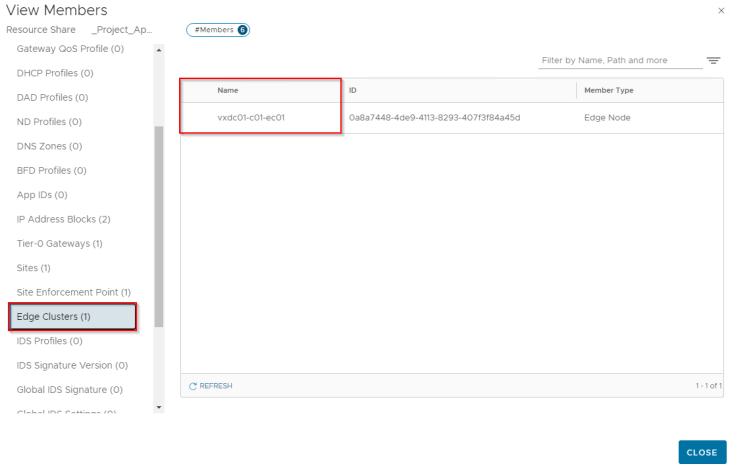The width and height of the screenshot is (730, 466).
Task: Select Edge Clusters (1)
Action: (73, 317)
